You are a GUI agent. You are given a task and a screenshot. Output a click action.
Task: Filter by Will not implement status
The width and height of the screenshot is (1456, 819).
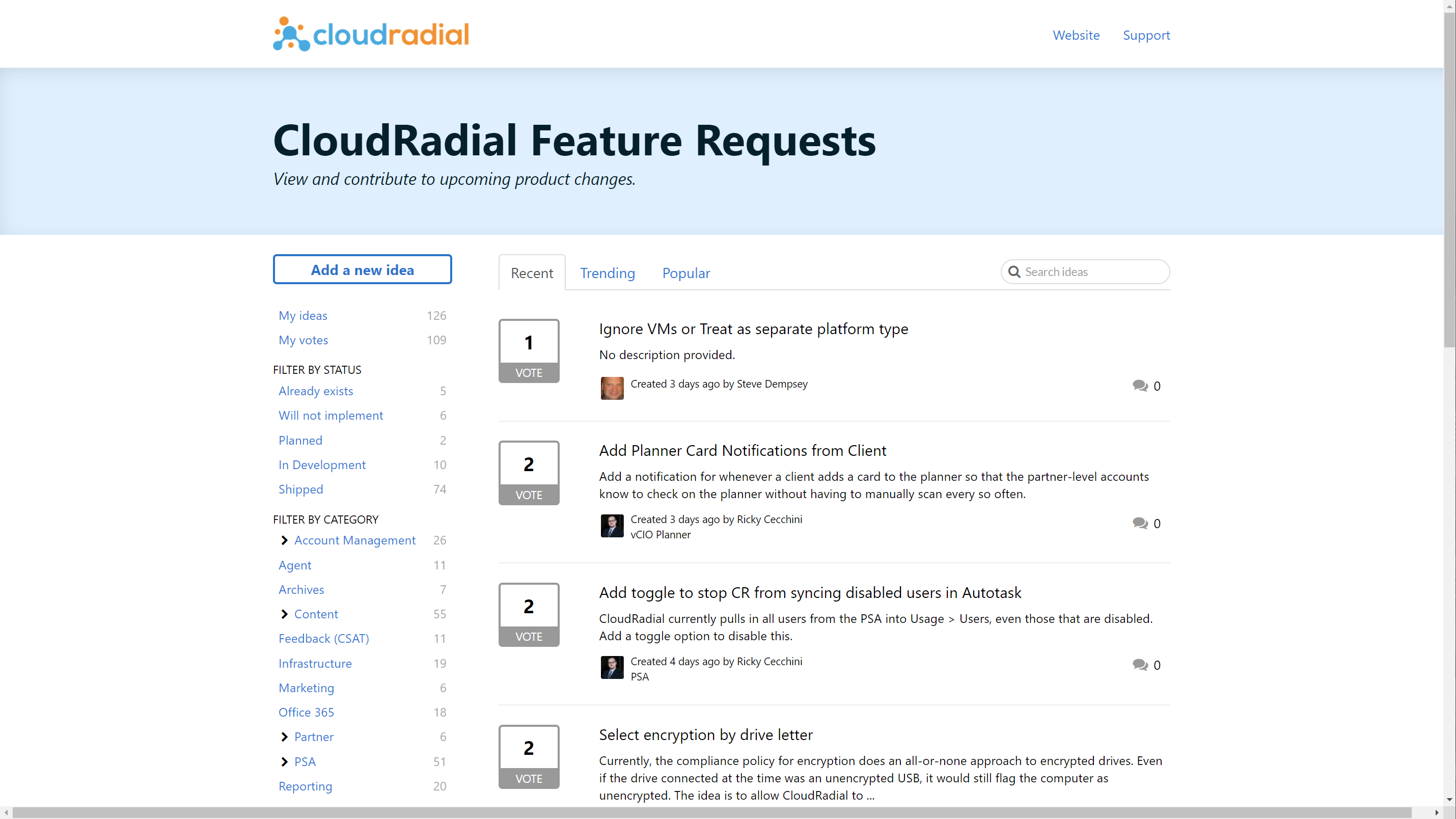(x=331, y=416)
